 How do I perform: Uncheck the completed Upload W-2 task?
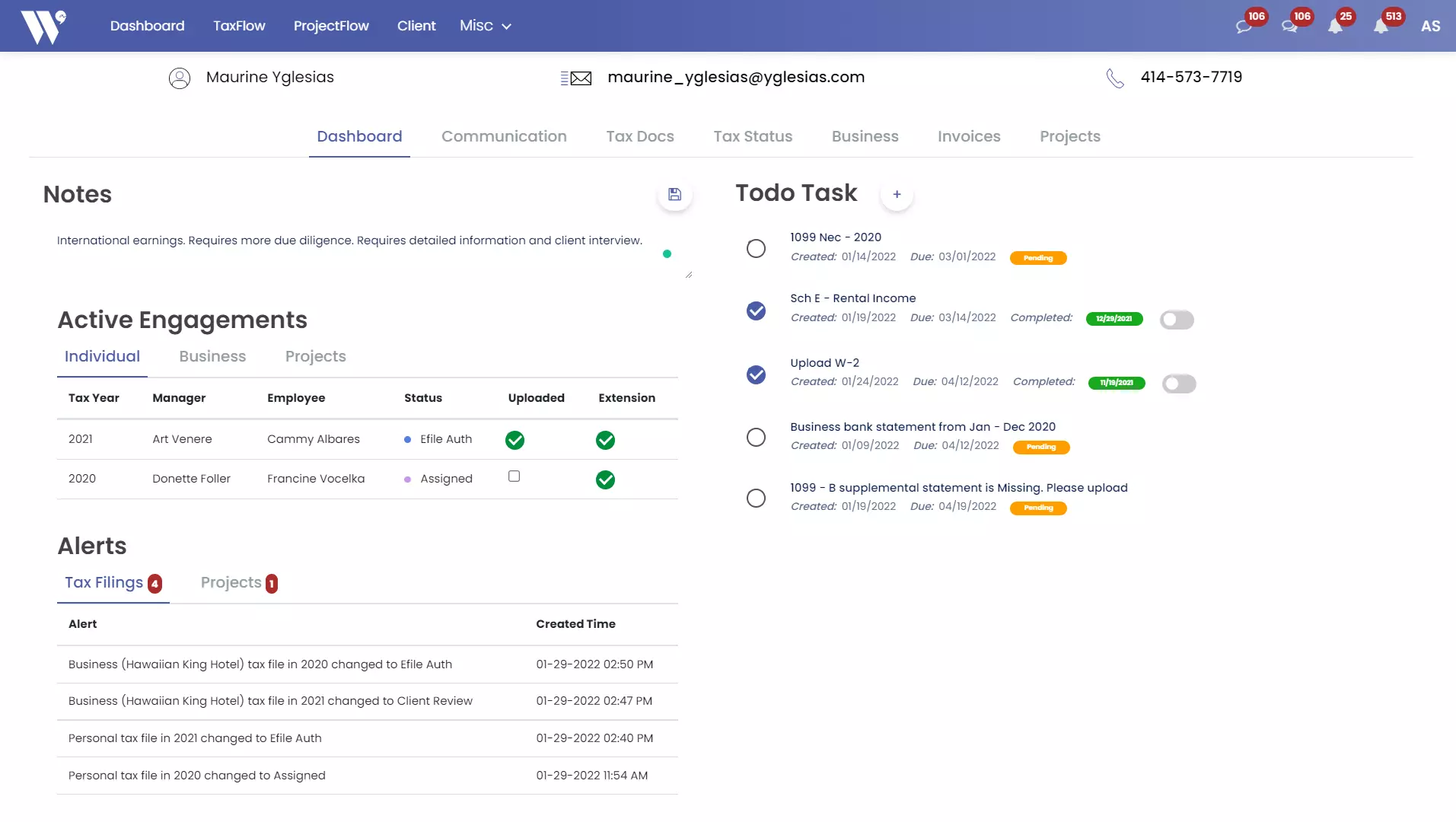(x=756, y=375)
